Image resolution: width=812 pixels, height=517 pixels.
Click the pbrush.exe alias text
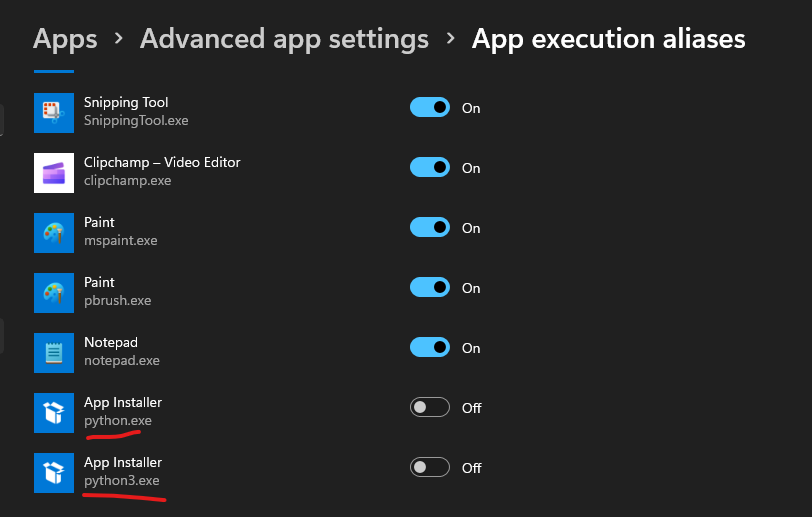[x=118, y=301]
